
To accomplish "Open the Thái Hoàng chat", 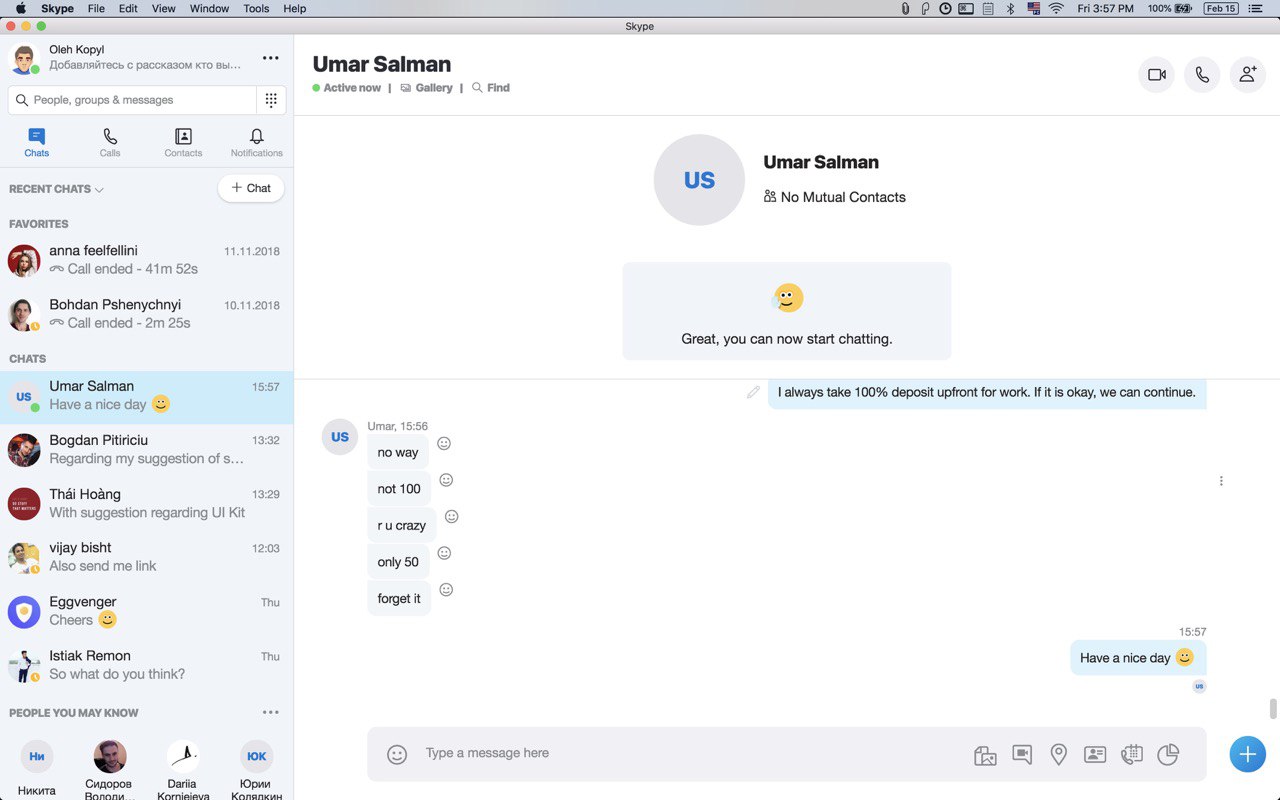I will pyautogui.click(x=147, y=504).
